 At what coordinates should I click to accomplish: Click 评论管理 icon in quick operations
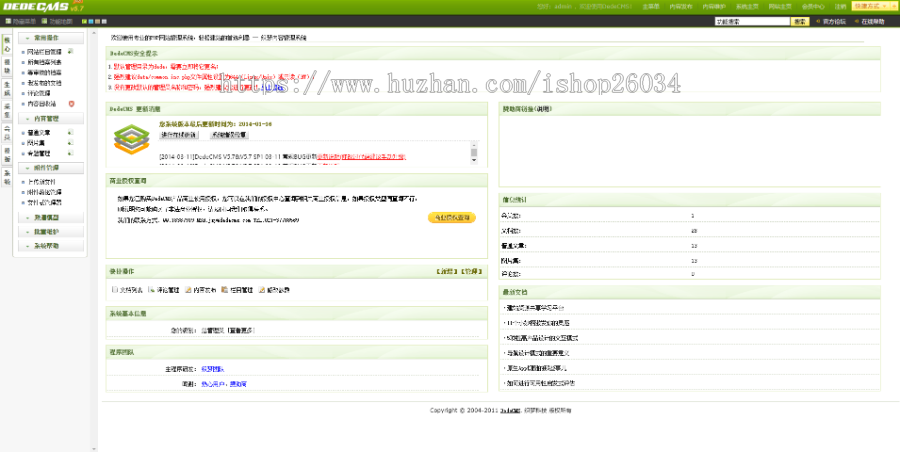coord(152,290)
